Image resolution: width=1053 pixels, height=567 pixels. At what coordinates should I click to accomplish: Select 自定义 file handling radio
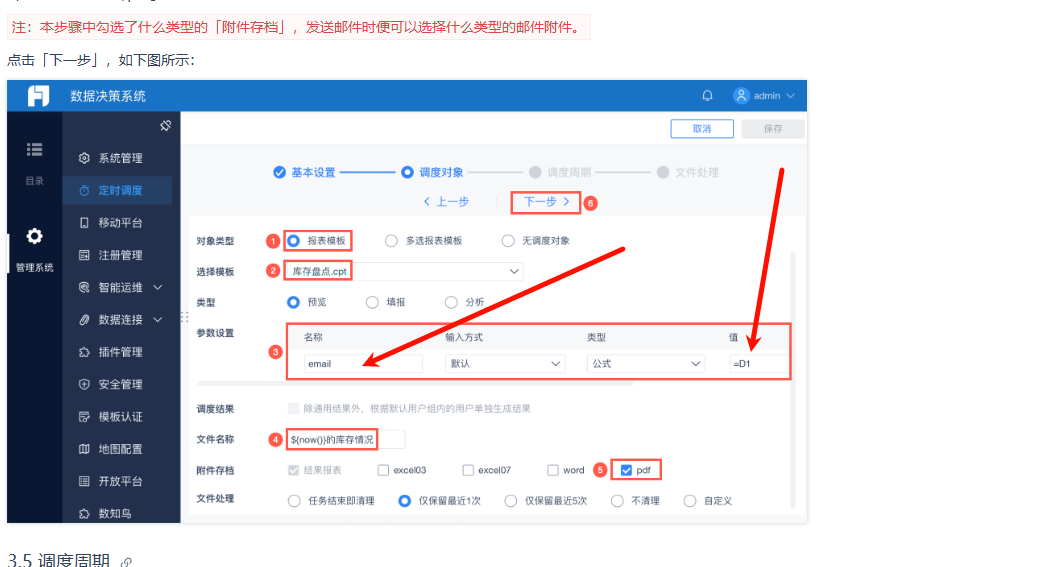pyautogui.click(x=690, y=501)
